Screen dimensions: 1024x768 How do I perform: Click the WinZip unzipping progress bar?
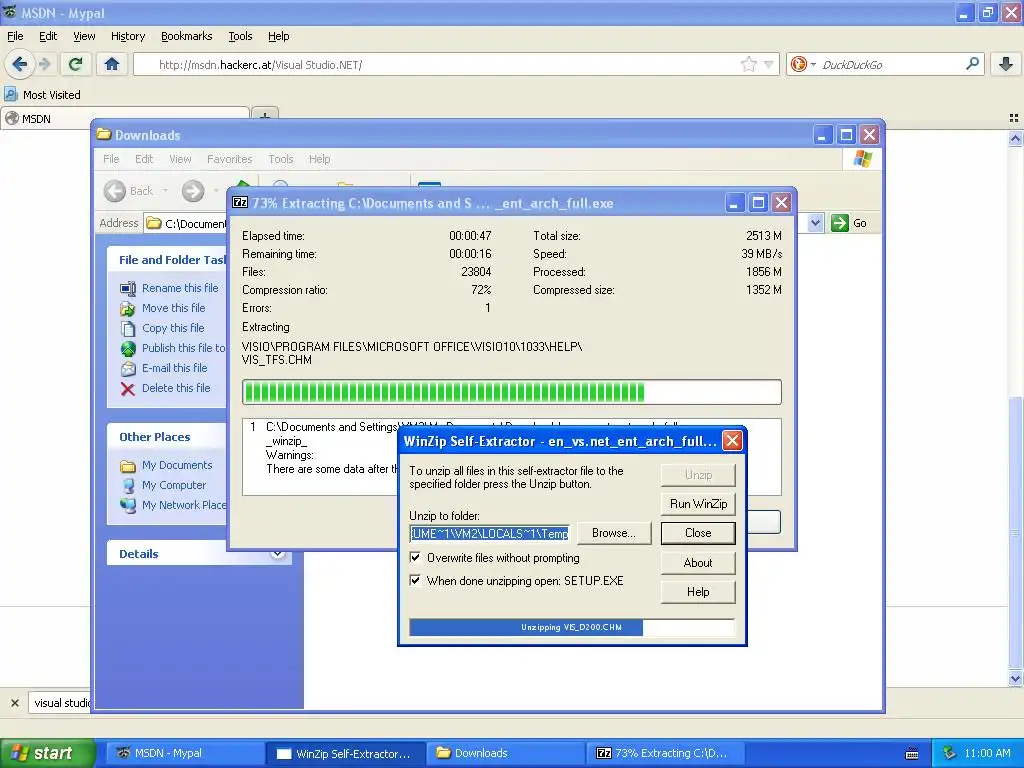(571, 627)
